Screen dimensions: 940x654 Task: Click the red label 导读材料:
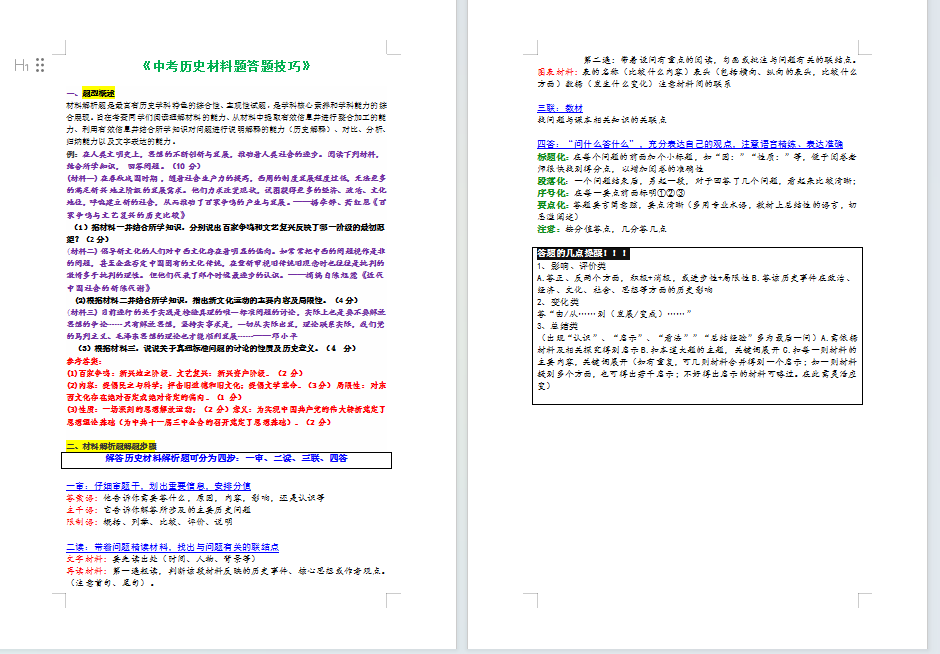tap(86, 571)
